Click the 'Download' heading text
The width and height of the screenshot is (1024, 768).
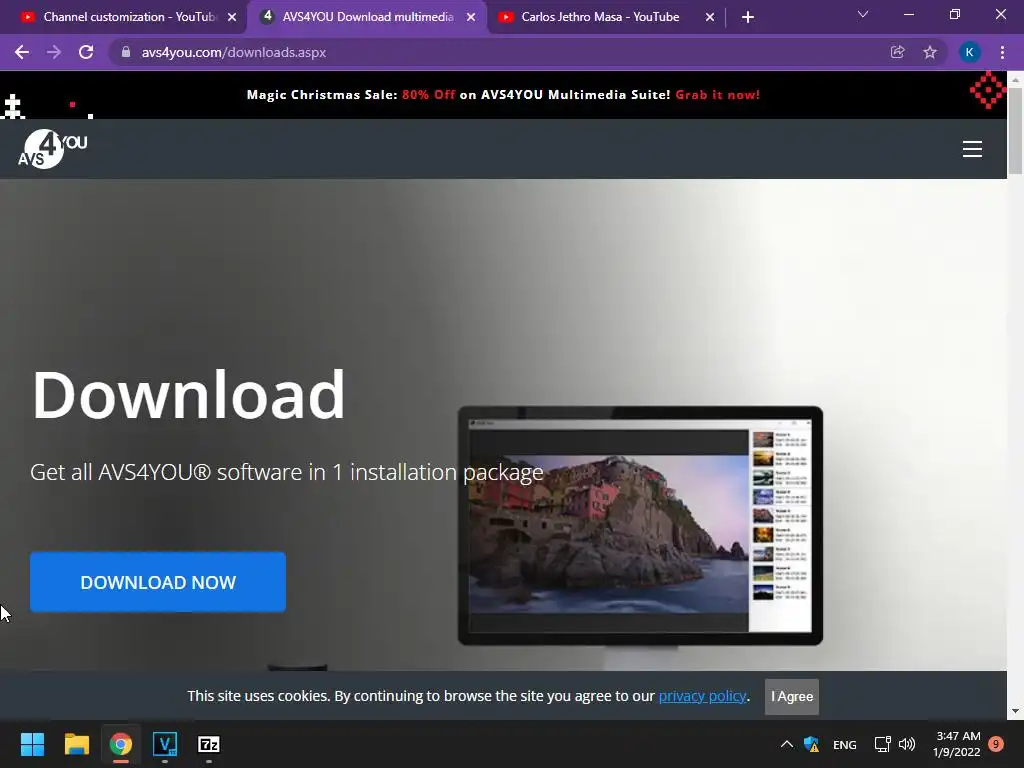coord(188,394)
